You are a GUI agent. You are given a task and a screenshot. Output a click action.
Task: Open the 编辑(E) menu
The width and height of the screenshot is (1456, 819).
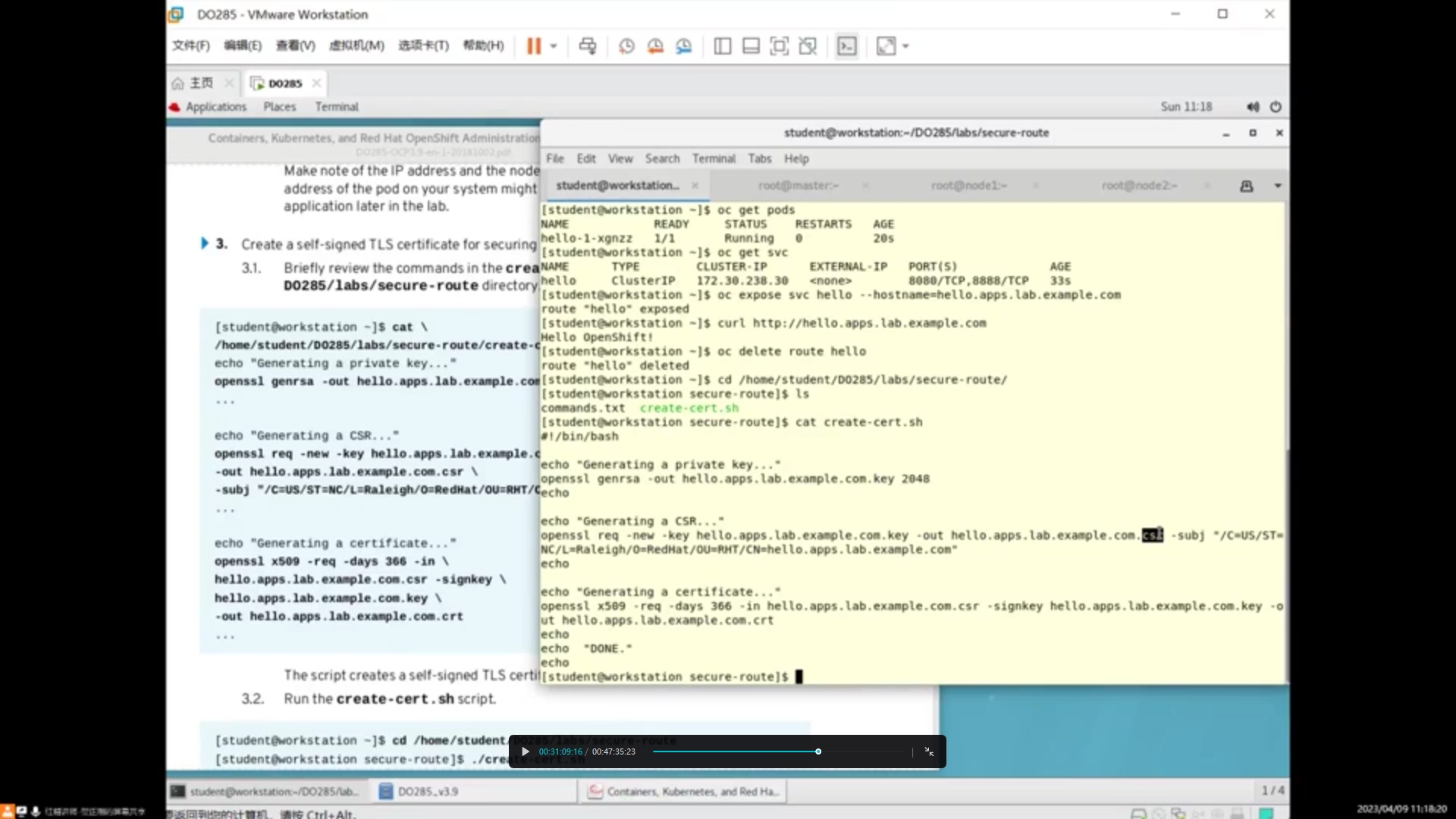click(243, 45)
